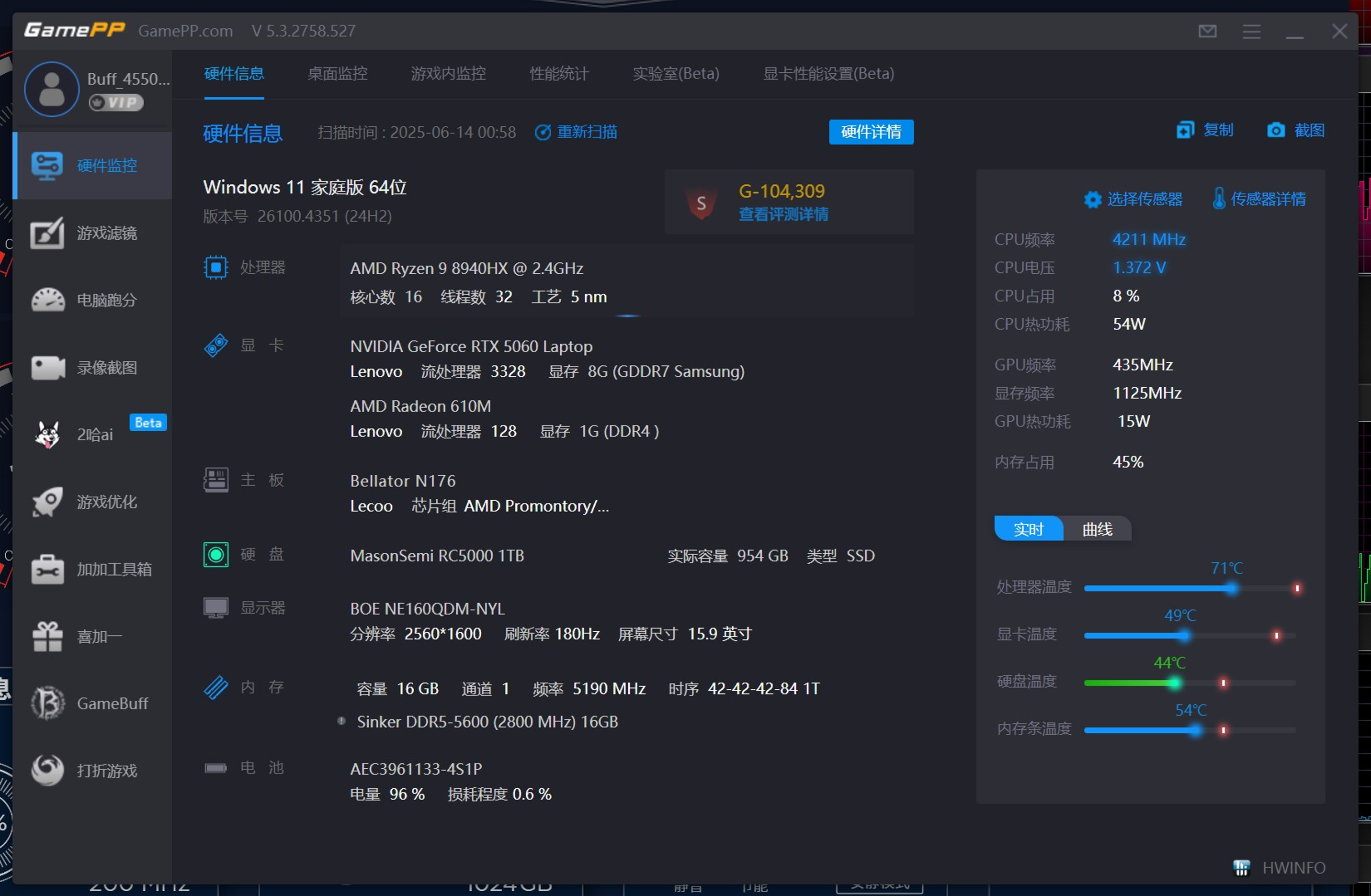Click the CPU电压 1.372 V value
The height and width of the screenshot is (896, 1371).
coord(1139,268)
